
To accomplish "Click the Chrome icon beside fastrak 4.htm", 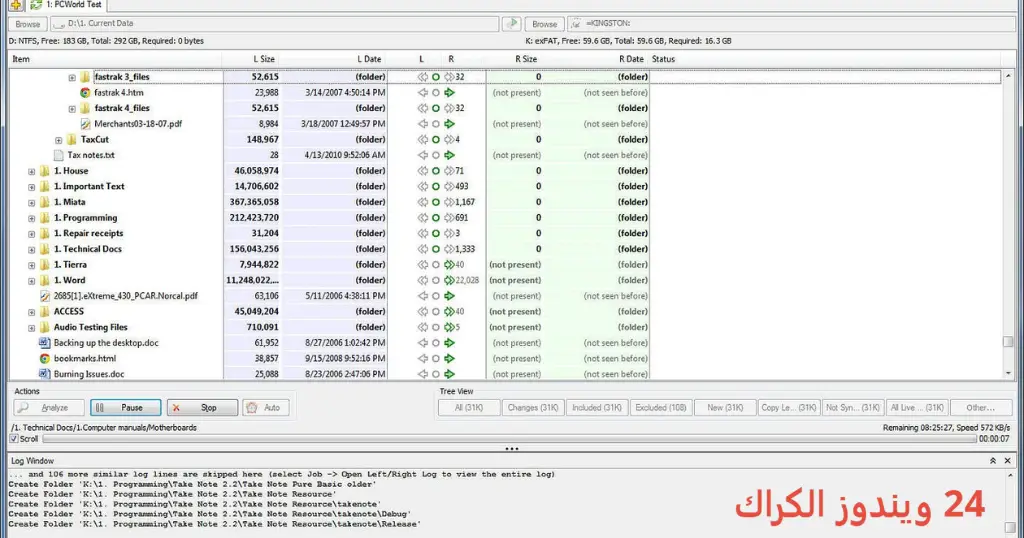I will pos(85,93).
